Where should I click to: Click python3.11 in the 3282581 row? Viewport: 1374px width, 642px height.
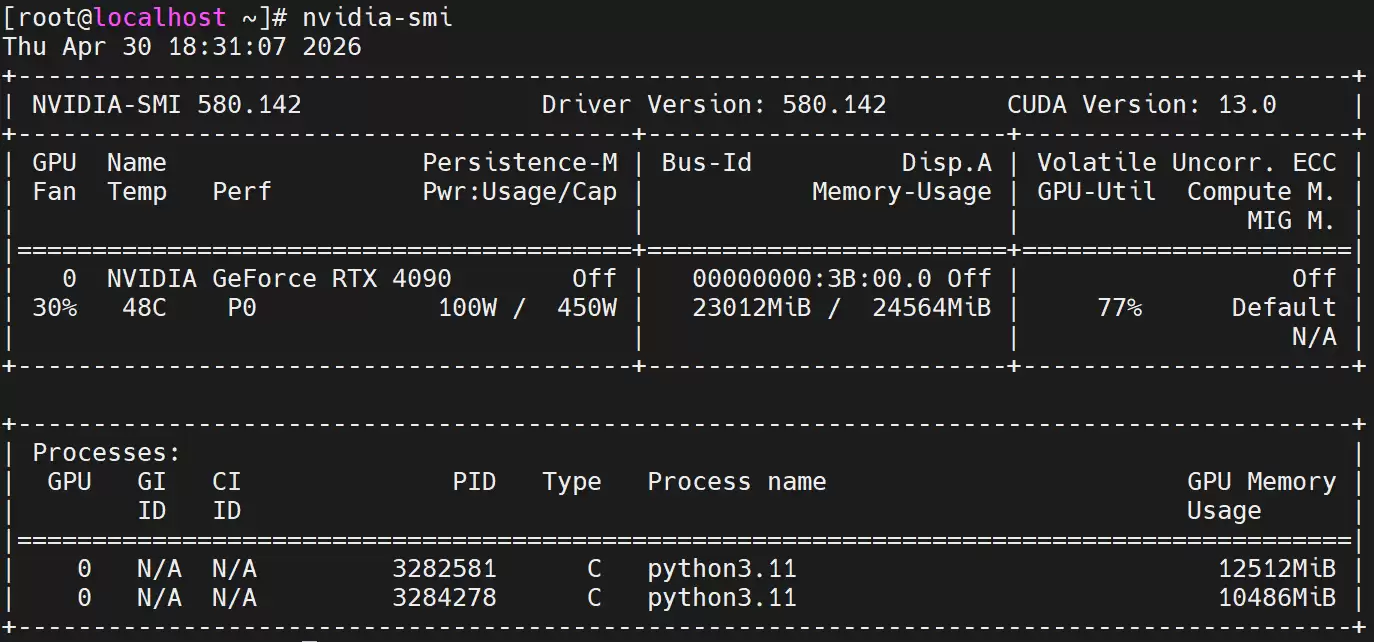[722, 569]
